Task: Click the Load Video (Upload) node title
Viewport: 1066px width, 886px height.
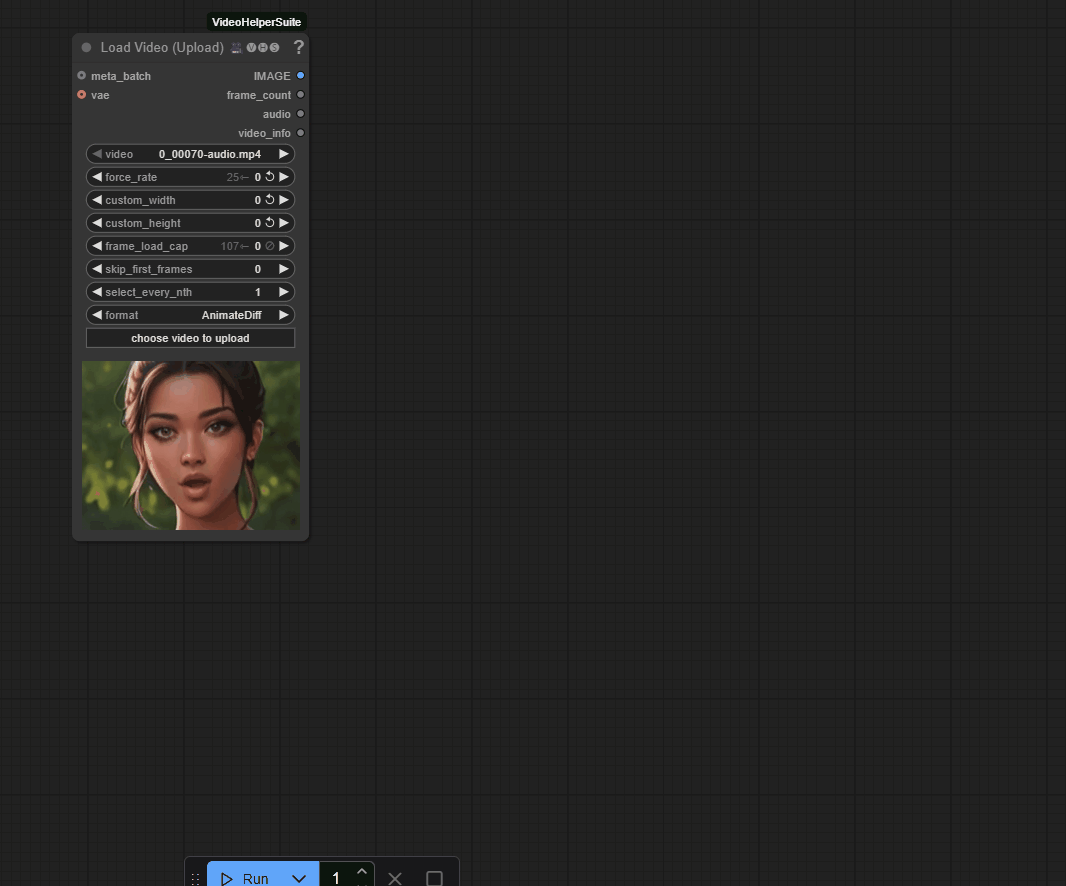Action: tap(162, 48)
